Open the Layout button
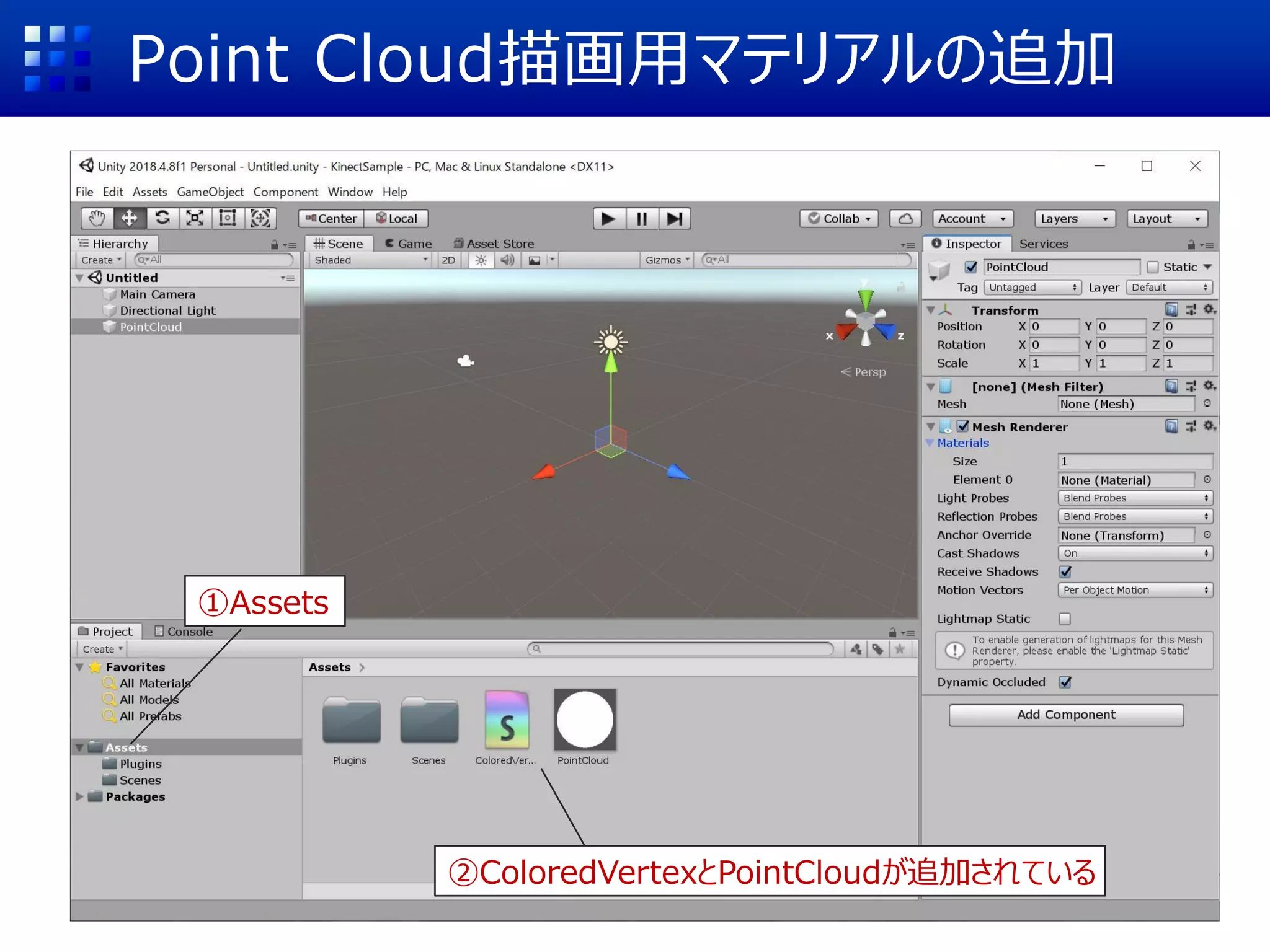Image resolution: width=1270 pixels, height=952 pixels. point(1167,218)
